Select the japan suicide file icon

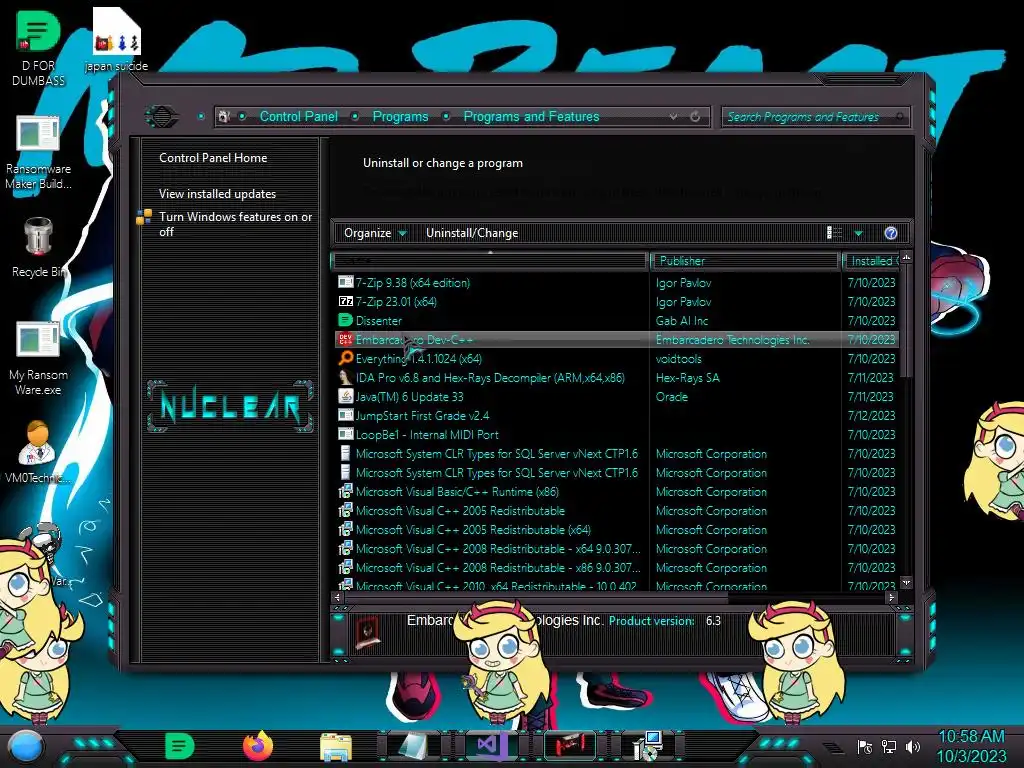pyautogui.click(x=116, y=40)
